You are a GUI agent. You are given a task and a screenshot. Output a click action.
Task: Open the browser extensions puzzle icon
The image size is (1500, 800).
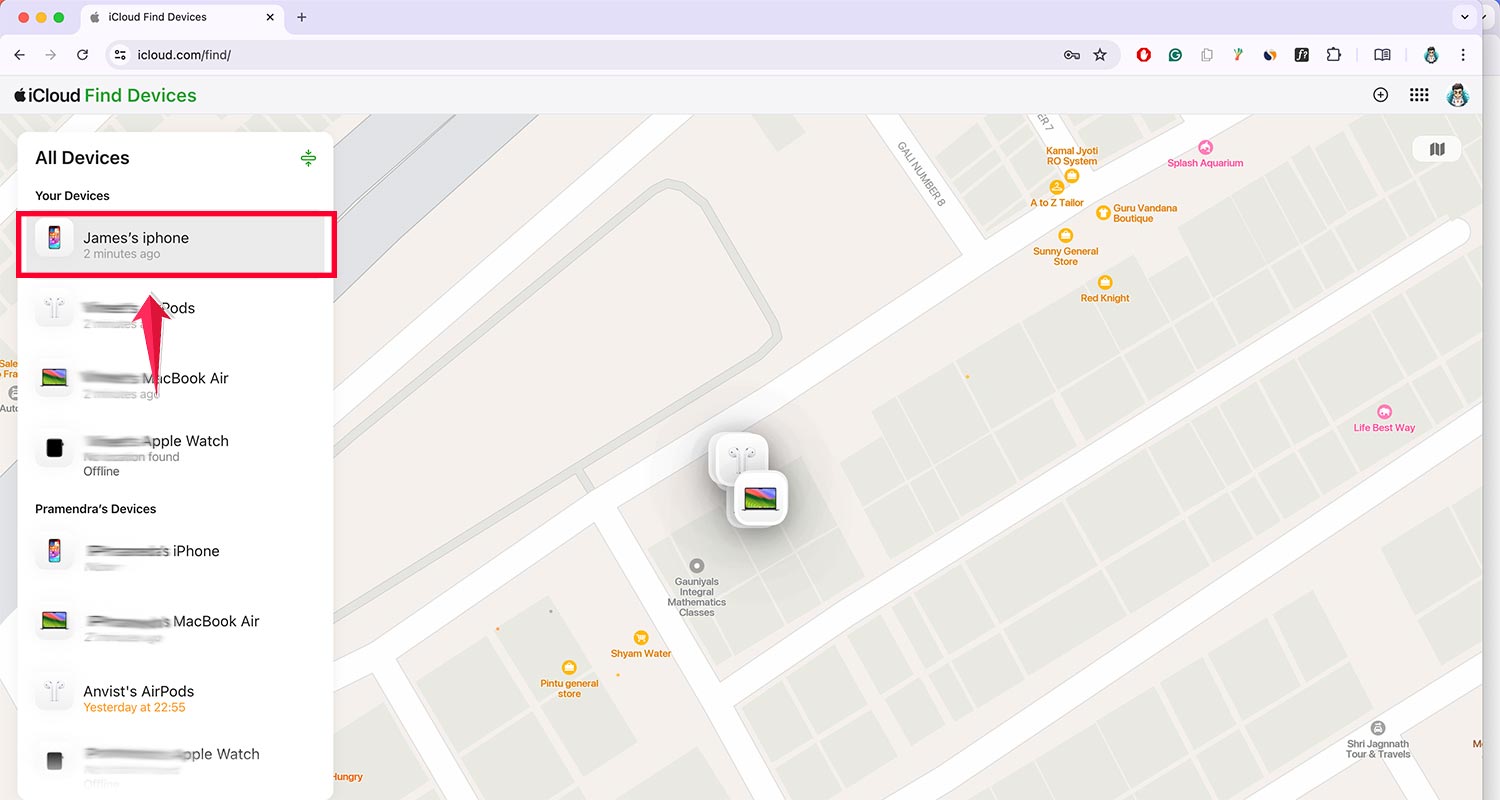tap(1333, 55)
